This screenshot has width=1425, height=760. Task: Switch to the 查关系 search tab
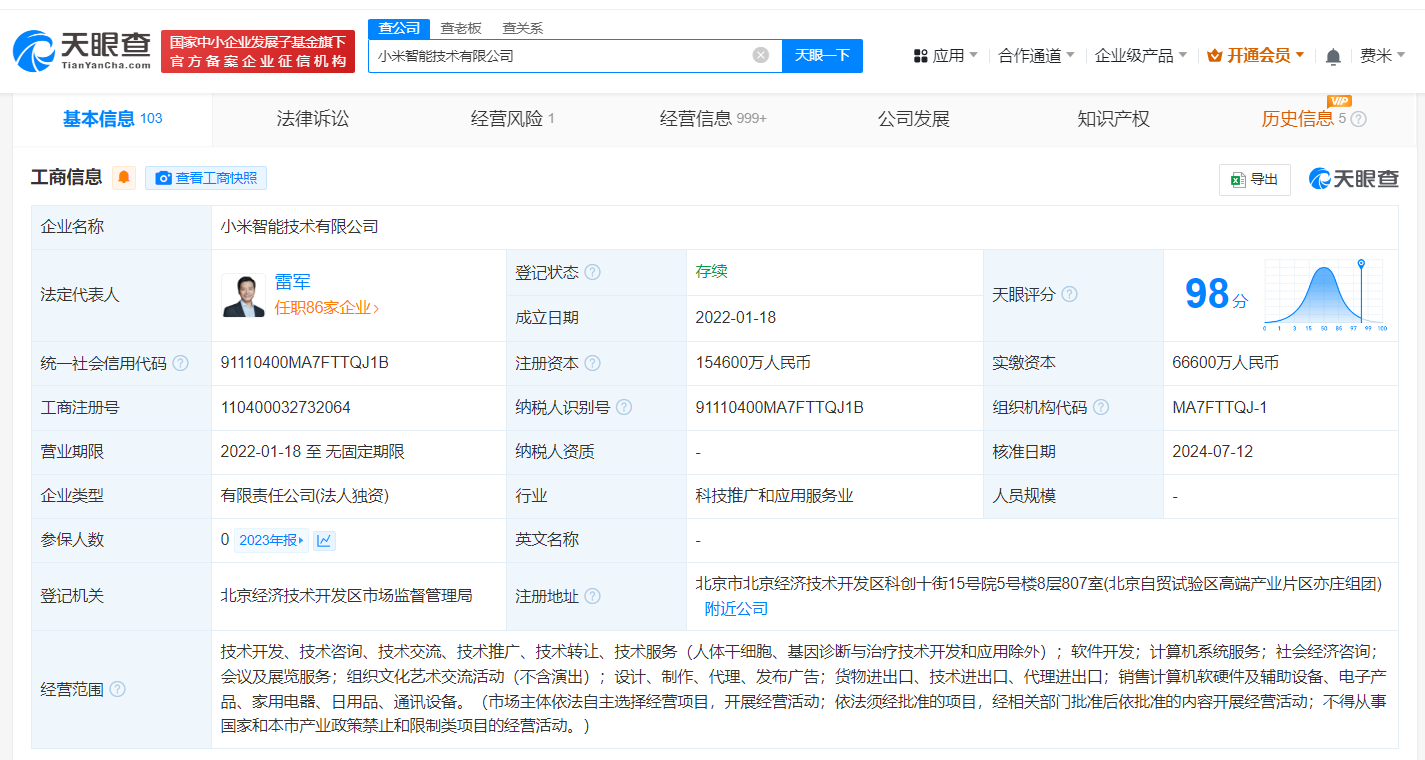click(x=522, y=28)
